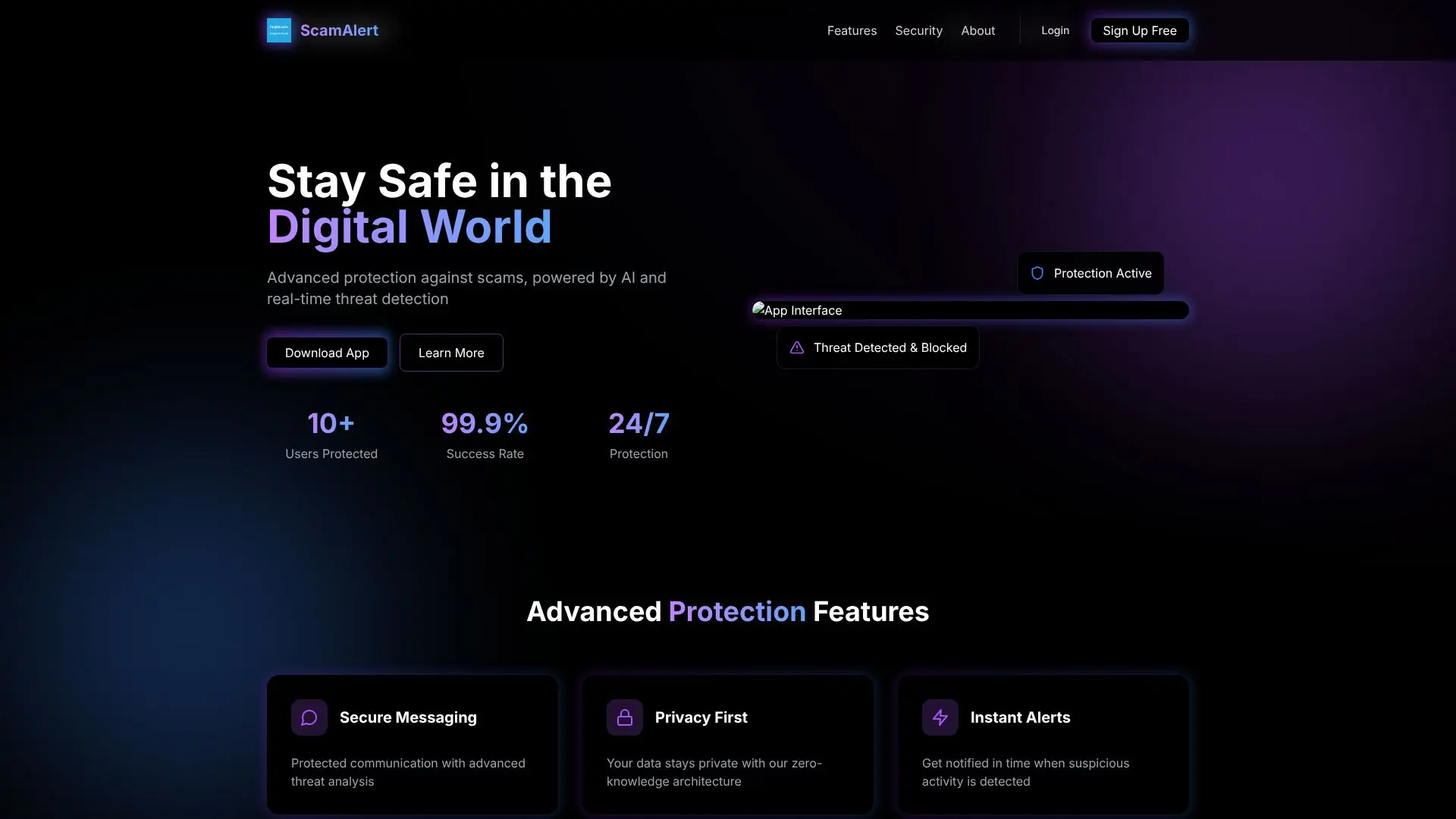Click the 'zero-knowledge architecture' description text
The width and height of the screenshot is (1456, 819).
[x=714, y=772]
